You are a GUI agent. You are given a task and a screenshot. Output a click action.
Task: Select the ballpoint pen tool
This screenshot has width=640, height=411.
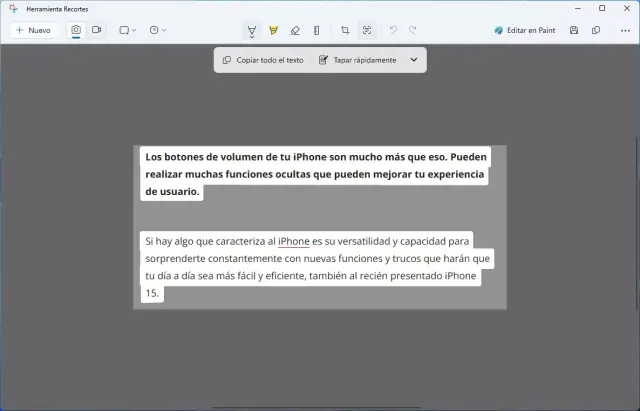tap(250, 30)
